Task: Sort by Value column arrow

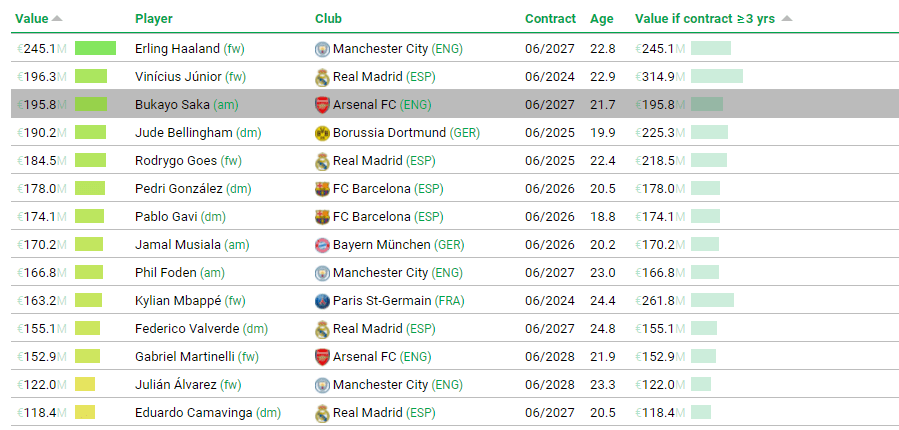Action: click(x=57, y=18)
